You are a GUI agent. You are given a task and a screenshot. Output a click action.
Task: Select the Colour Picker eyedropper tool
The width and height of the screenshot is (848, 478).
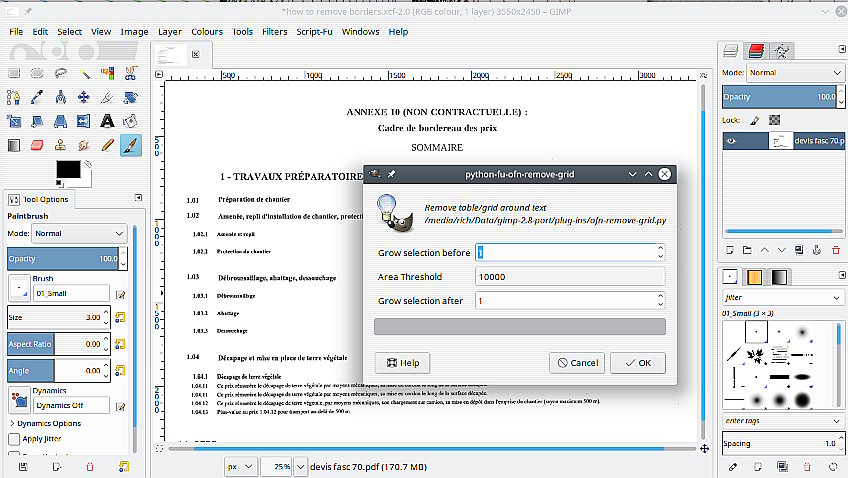(x=37, y=97)
